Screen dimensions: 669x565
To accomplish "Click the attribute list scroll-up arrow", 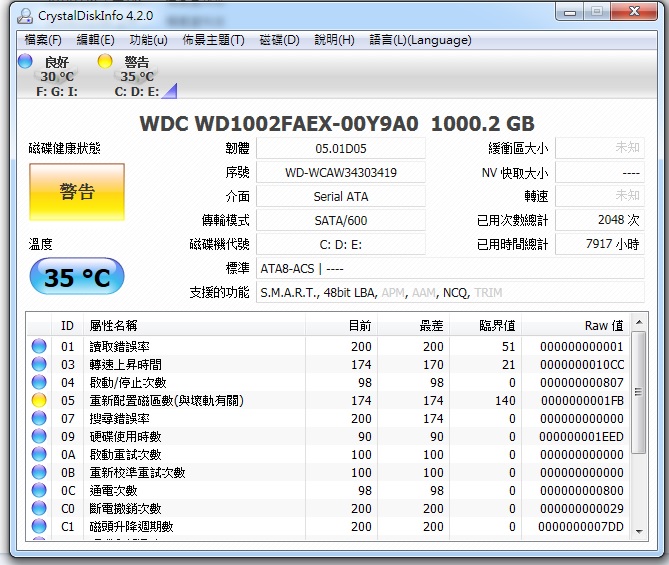I will click(639, 322).
